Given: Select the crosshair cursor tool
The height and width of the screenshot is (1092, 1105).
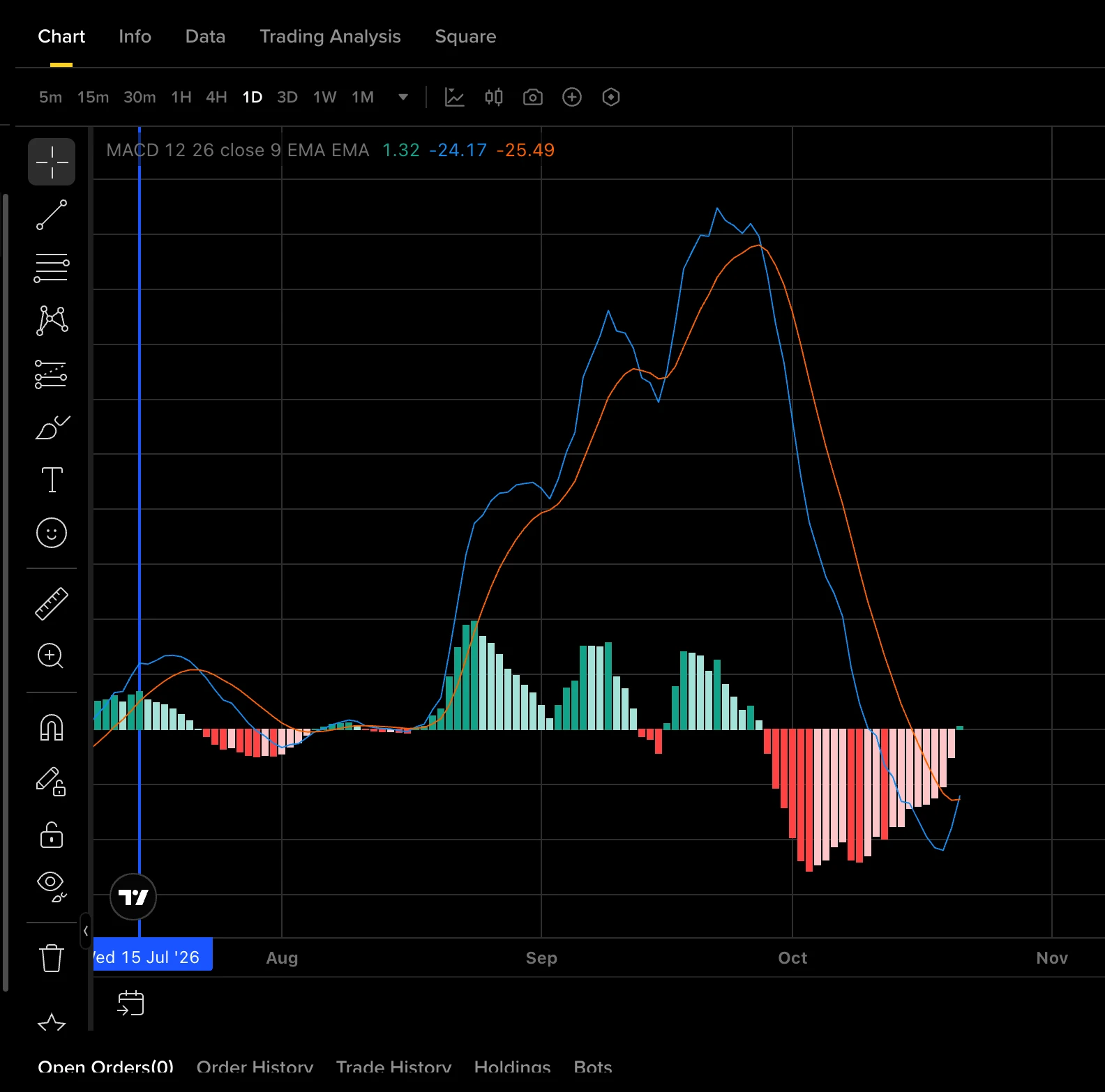Looking at the screenshot, I should click(x=52, y=162).
